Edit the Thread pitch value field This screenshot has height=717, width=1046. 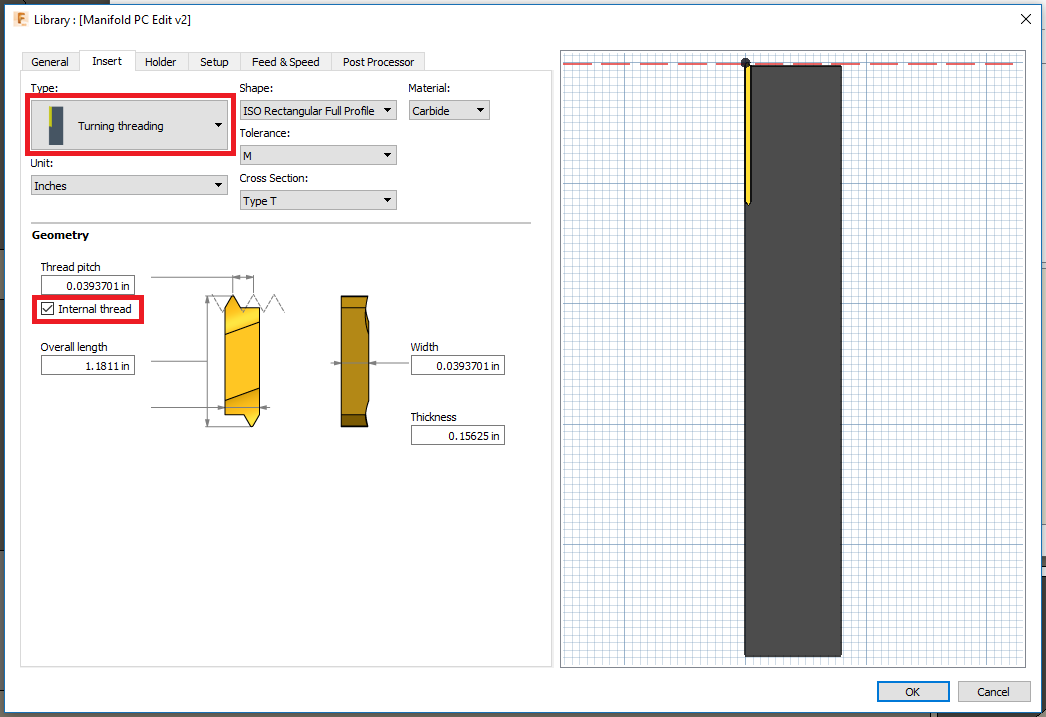pos(87,285)
